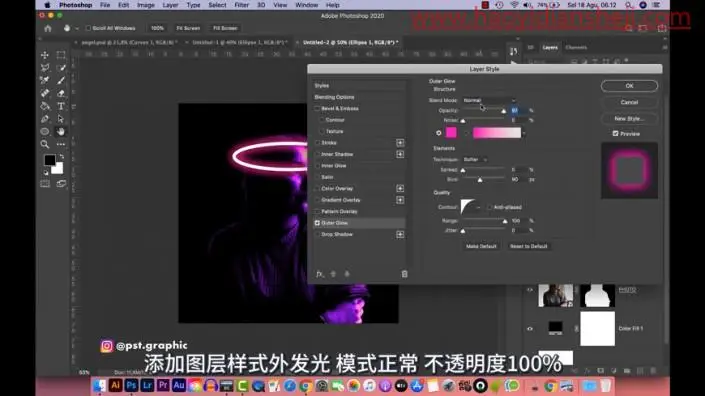Delete effect using trash icon in Layer Style
This screenshot has height=396, width=705.
pyautogui.click(x=404, y=274)
